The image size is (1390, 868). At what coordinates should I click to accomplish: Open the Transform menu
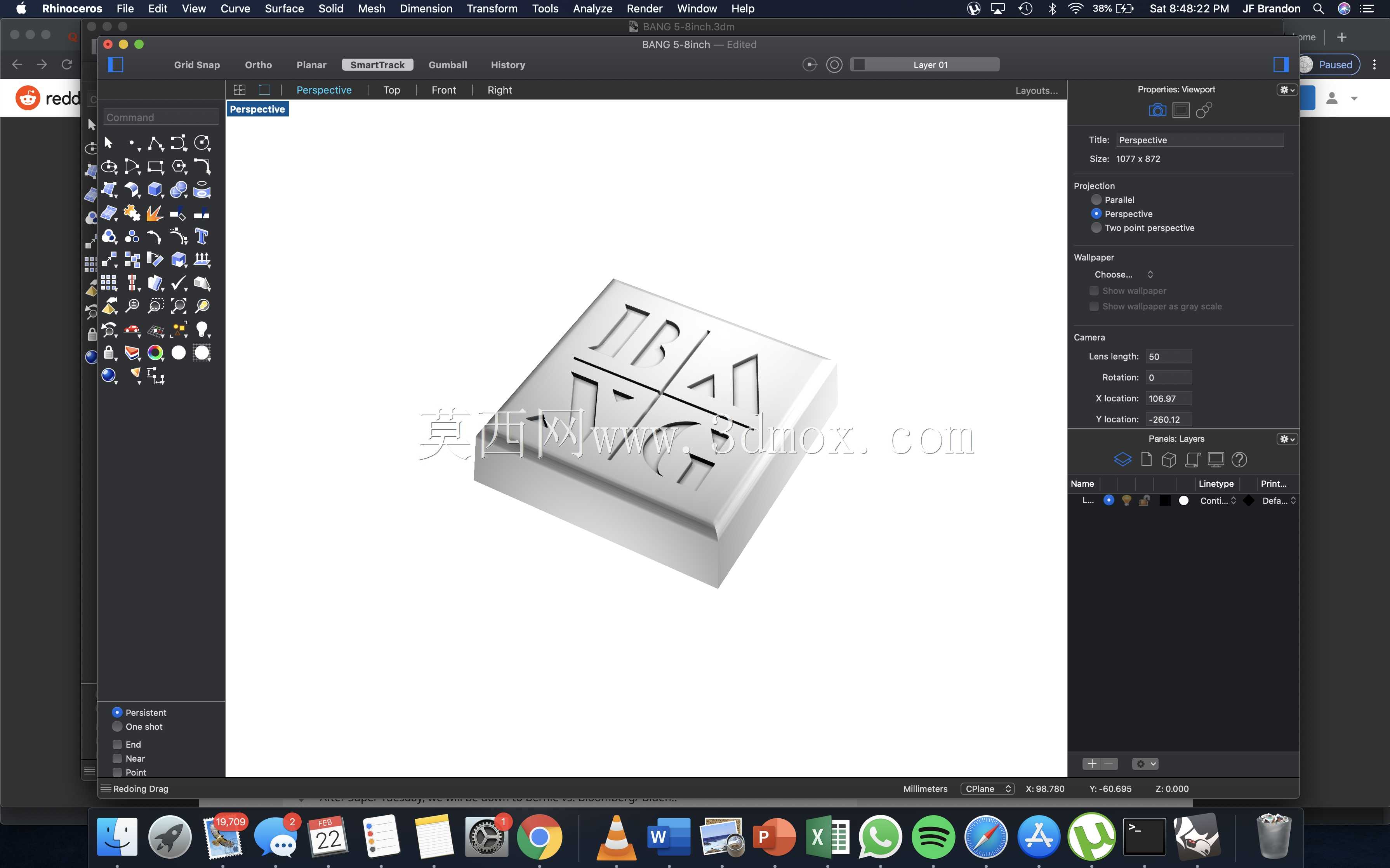[492, 9]
